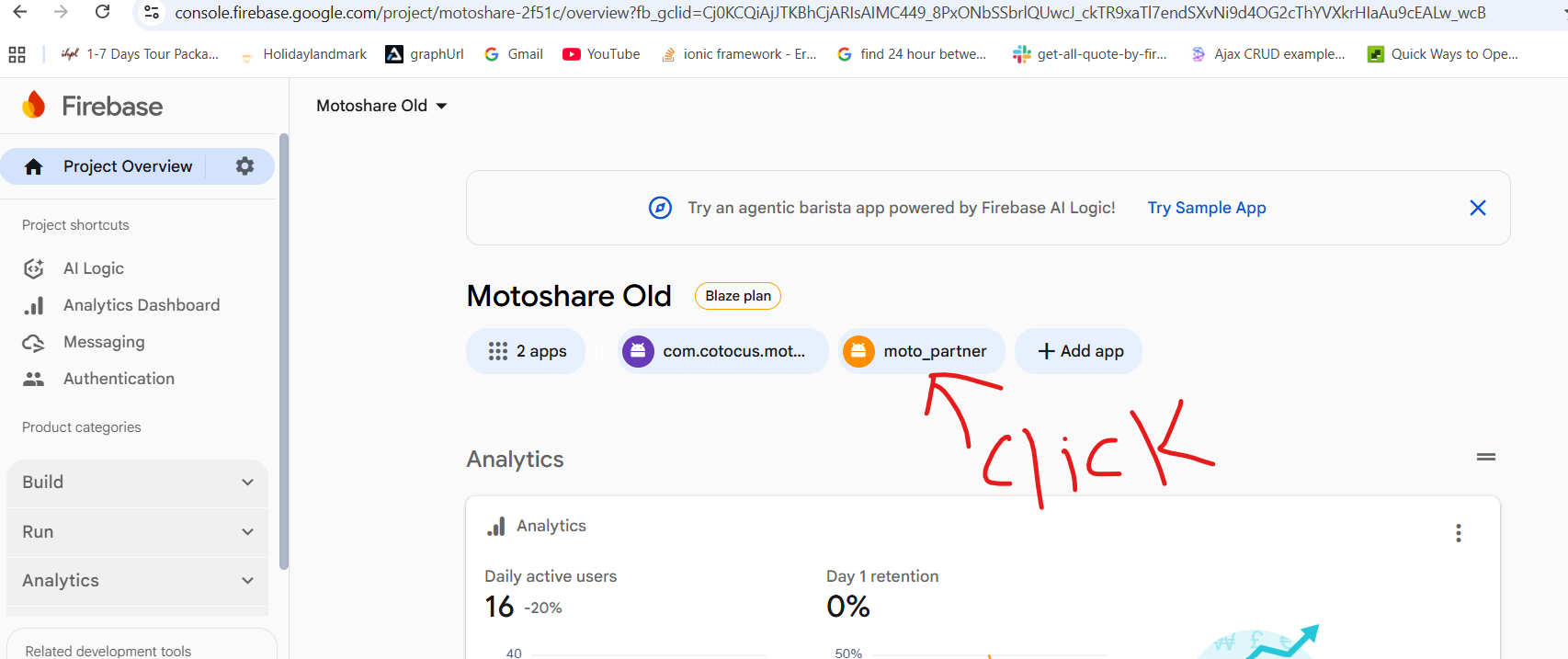
Task: Click the Analytics section drag handle icon
Action: 1486,457
